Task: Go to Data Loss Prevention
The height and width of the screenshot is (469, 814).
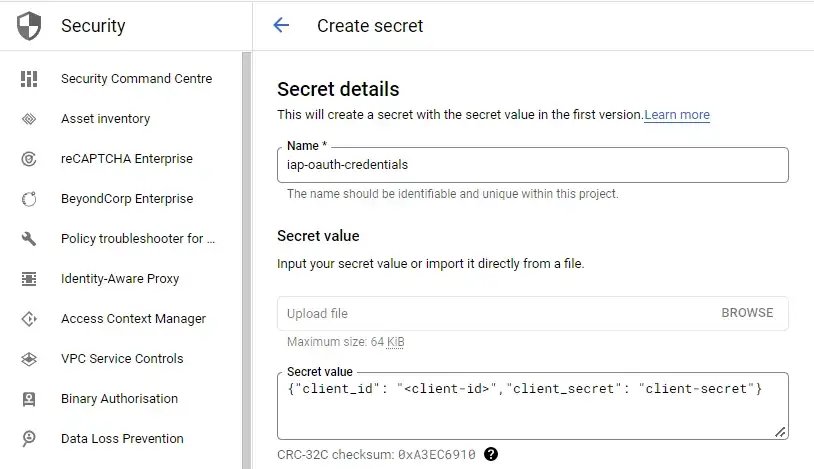Action: (122, 439)
